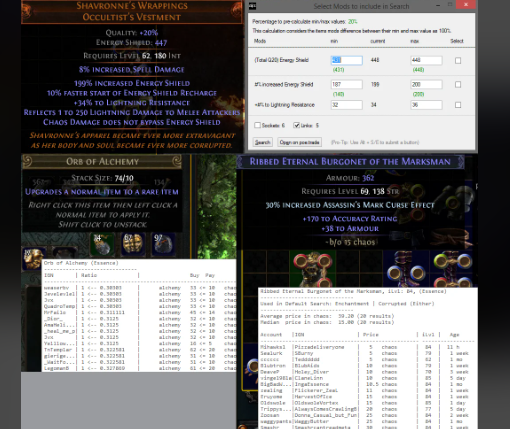Viewport: 510px width, 429px height.
Task: Click the Shavronne's Wrappings item title
Action: pos(132,6)
